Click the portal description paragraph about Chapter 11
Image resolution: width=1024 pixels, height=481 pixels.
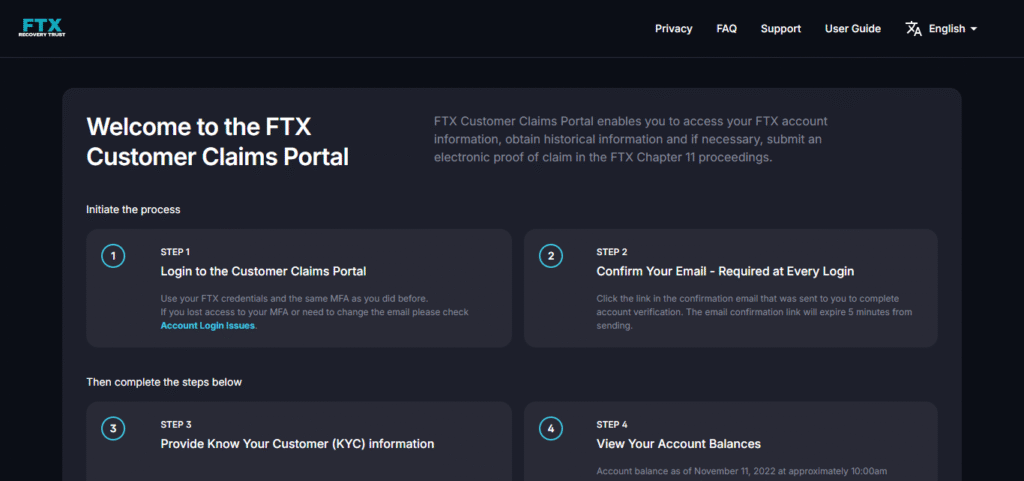pyautogui.click(x=631, y=140)
